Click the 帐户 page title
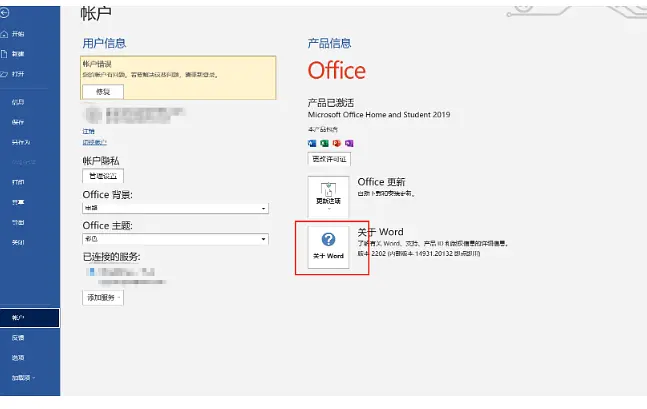 pyautogui.click(x=96, y=14)
